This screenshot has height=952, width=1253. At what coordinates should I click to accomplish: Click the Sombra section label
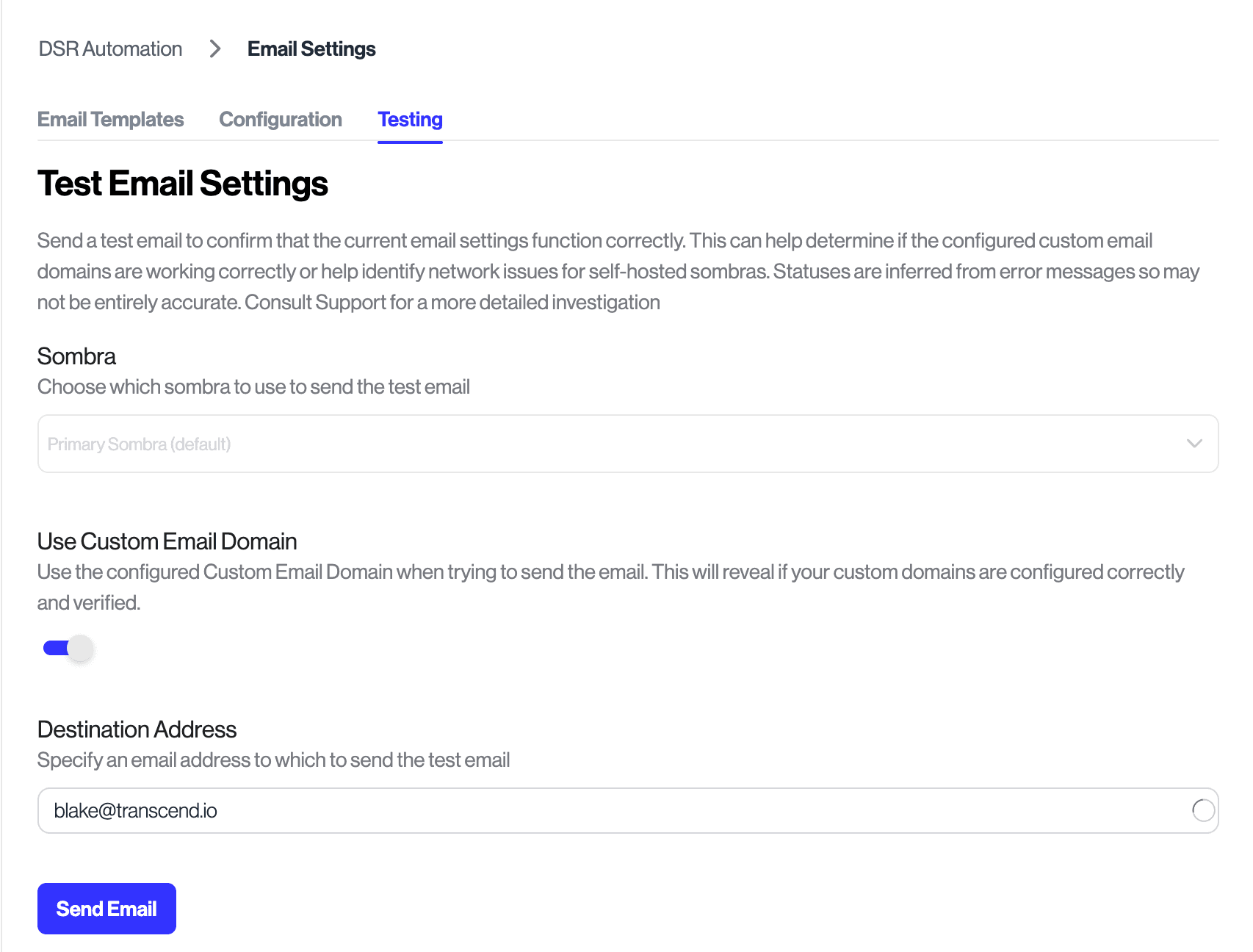[x=76, y=356]
